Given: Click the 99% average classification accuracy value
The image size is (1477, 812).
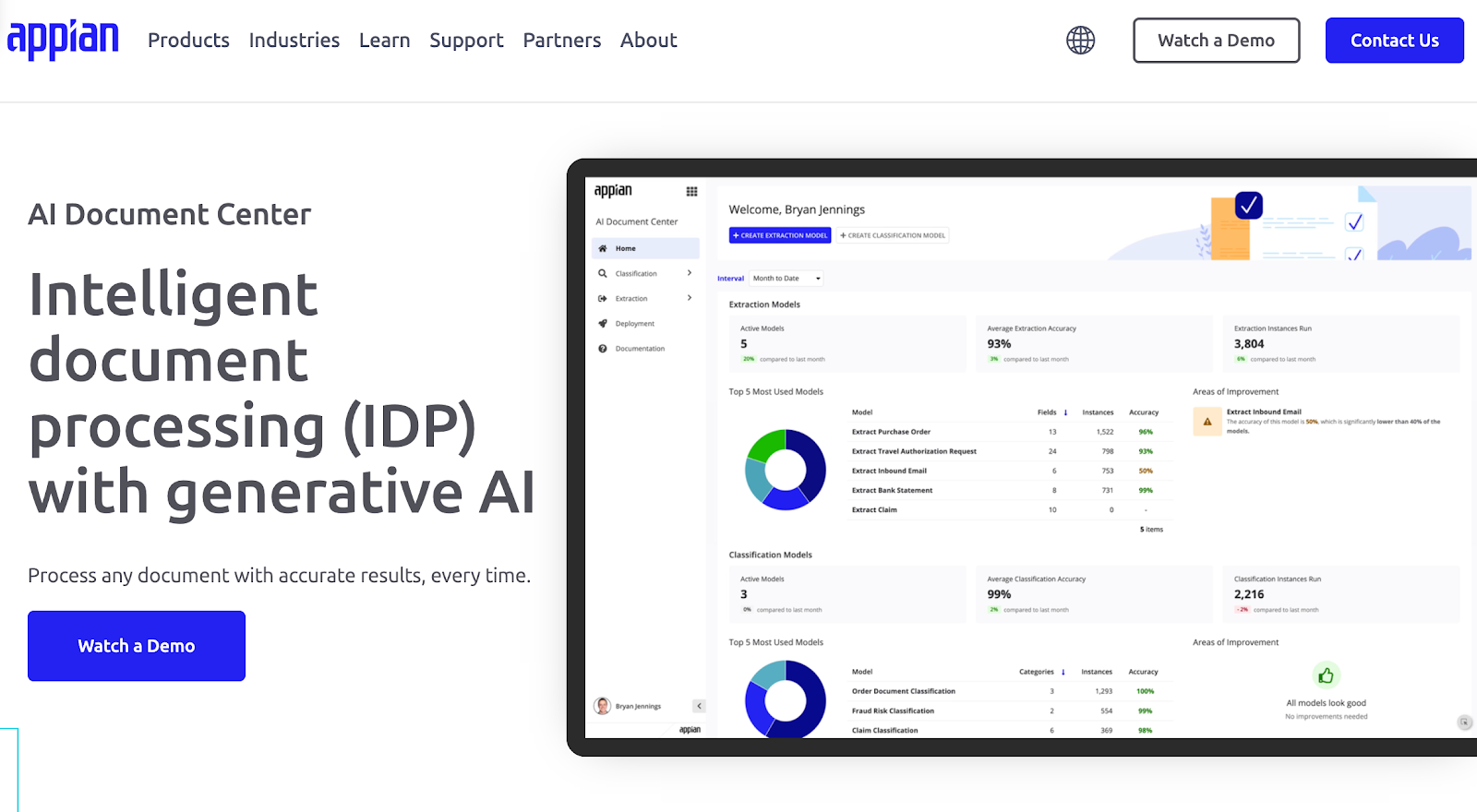Looking at the screenshot, I should (999, 594).
